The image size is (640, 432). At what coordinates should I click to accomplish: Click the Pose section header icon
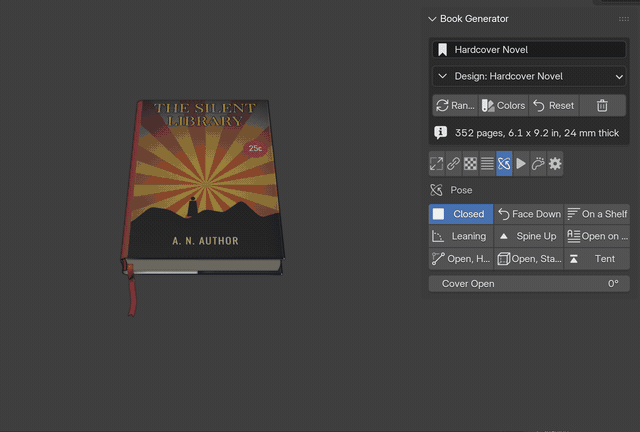point(436,190)
